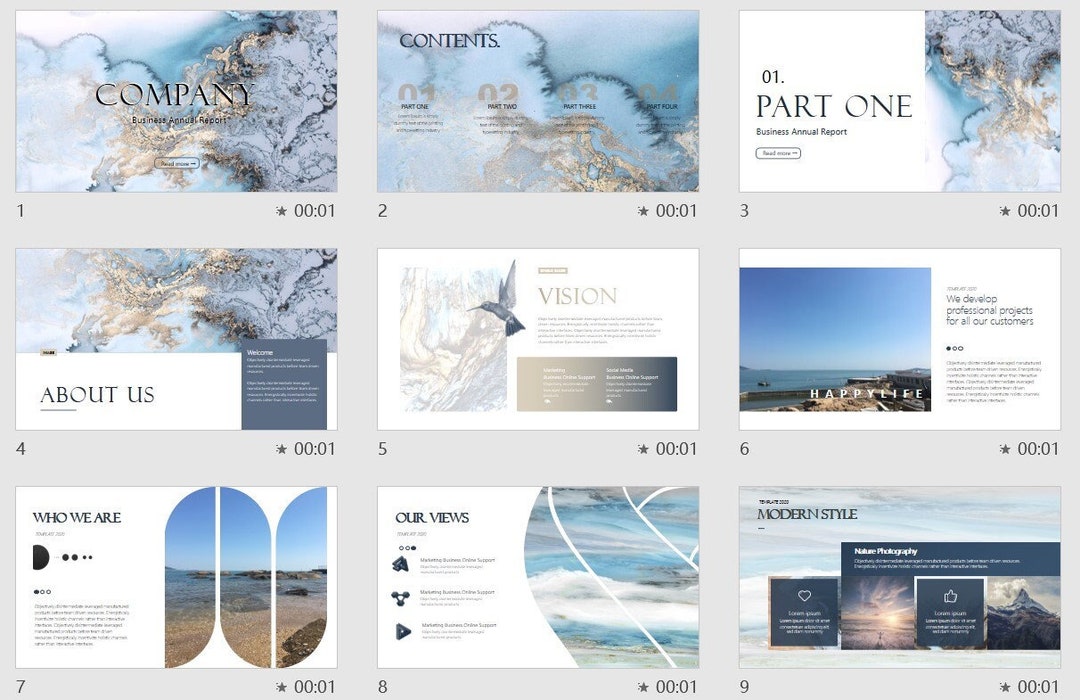This screenshot has width=1080, height=700.
Task: Click the transition star icon under slide 2
Action: click(643, 211)
